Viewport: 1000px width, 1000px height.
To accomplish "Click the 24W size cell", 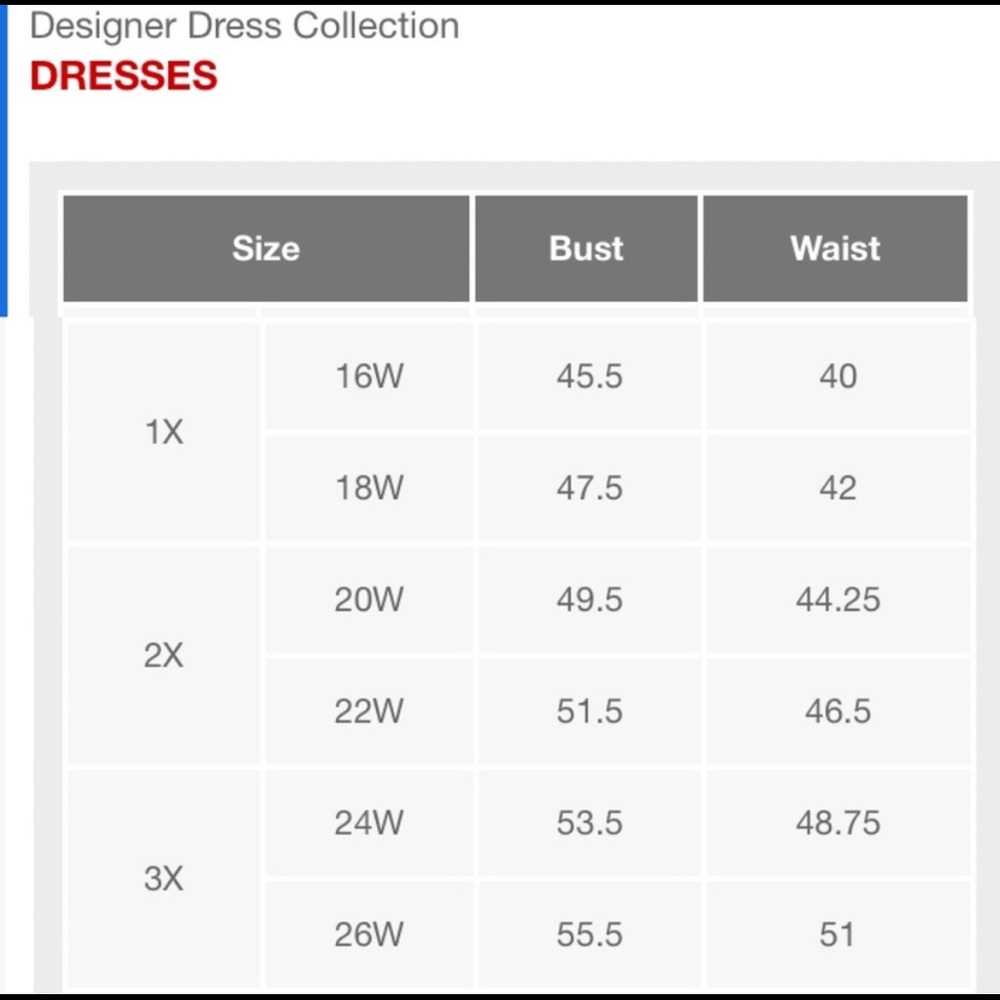I will (369, 823).
